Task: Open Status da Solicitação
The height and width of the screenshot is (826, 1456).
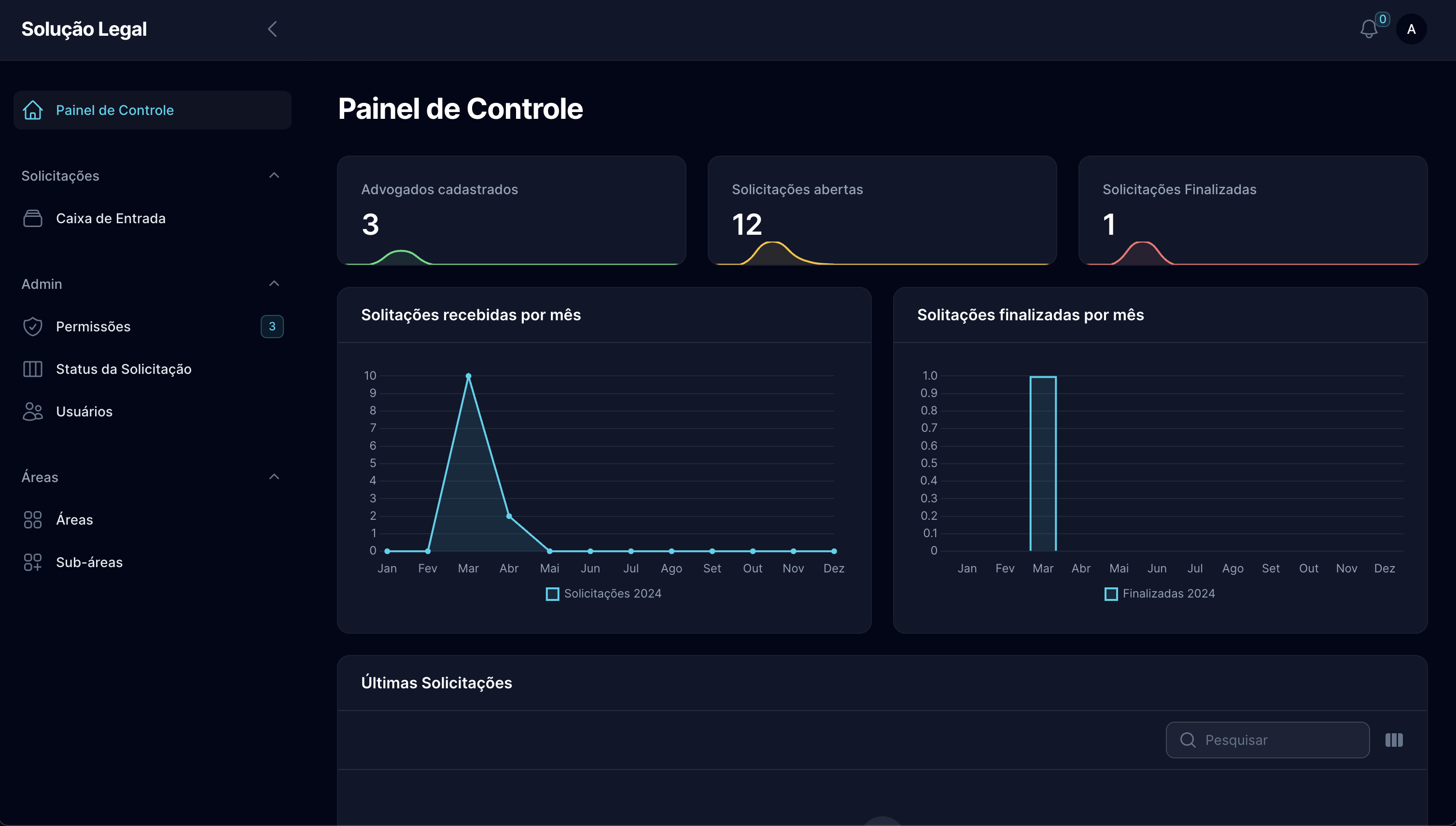Action: tap(153, 370)
